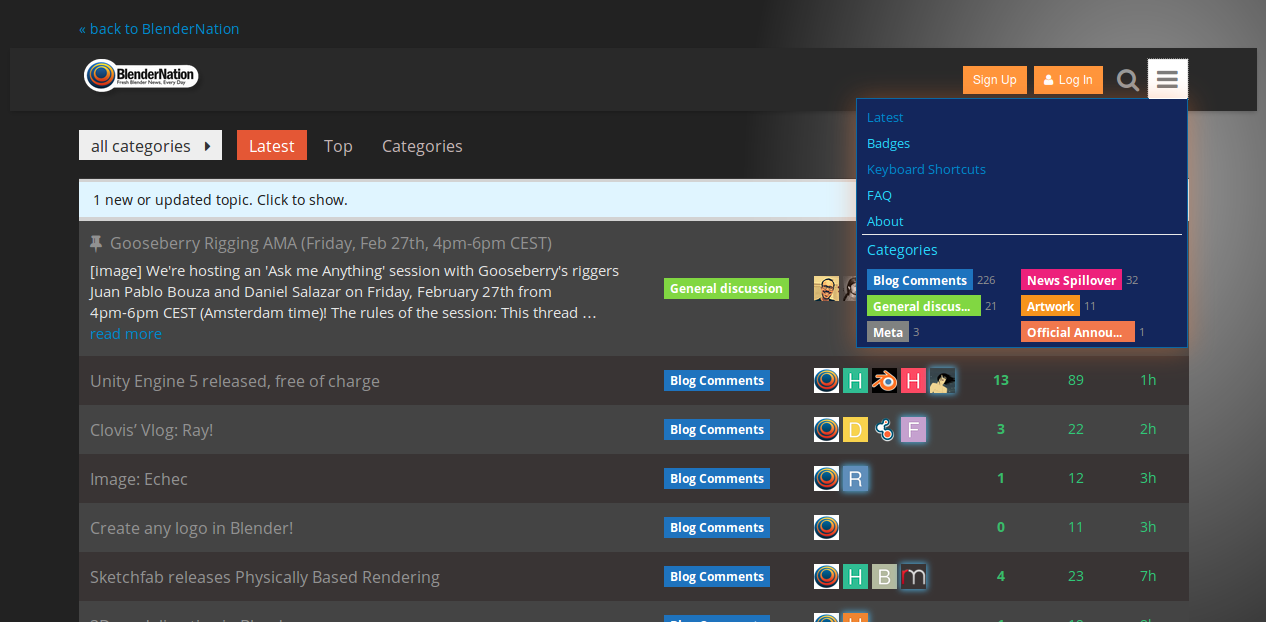Click activity time 1h on Unity Engine row
The height and width of the screenshot is (622, 1266).
[x=1148, y=380]
